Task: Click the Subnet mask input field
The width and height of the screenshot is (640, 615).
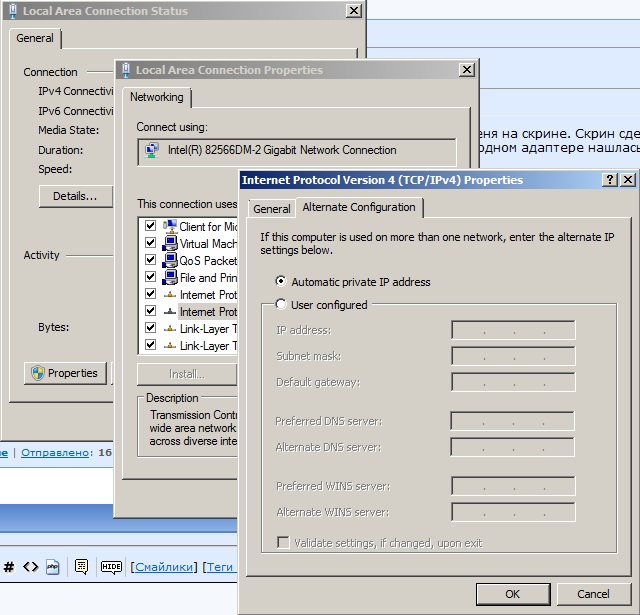Action: pyautogui.click(x=513, y=356)
